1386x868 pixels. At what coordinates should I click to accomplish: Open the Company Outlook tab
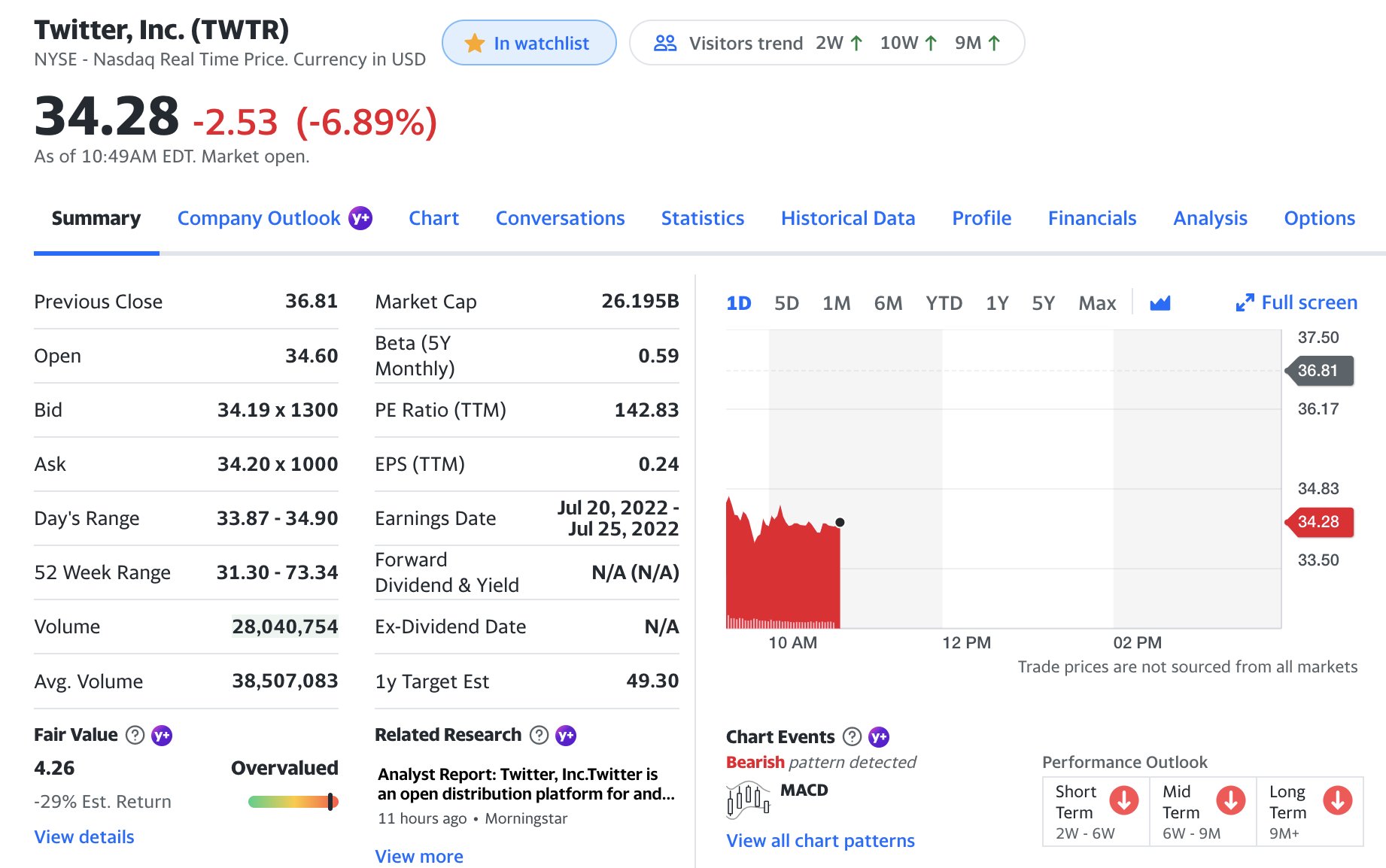tap(259, 218)
